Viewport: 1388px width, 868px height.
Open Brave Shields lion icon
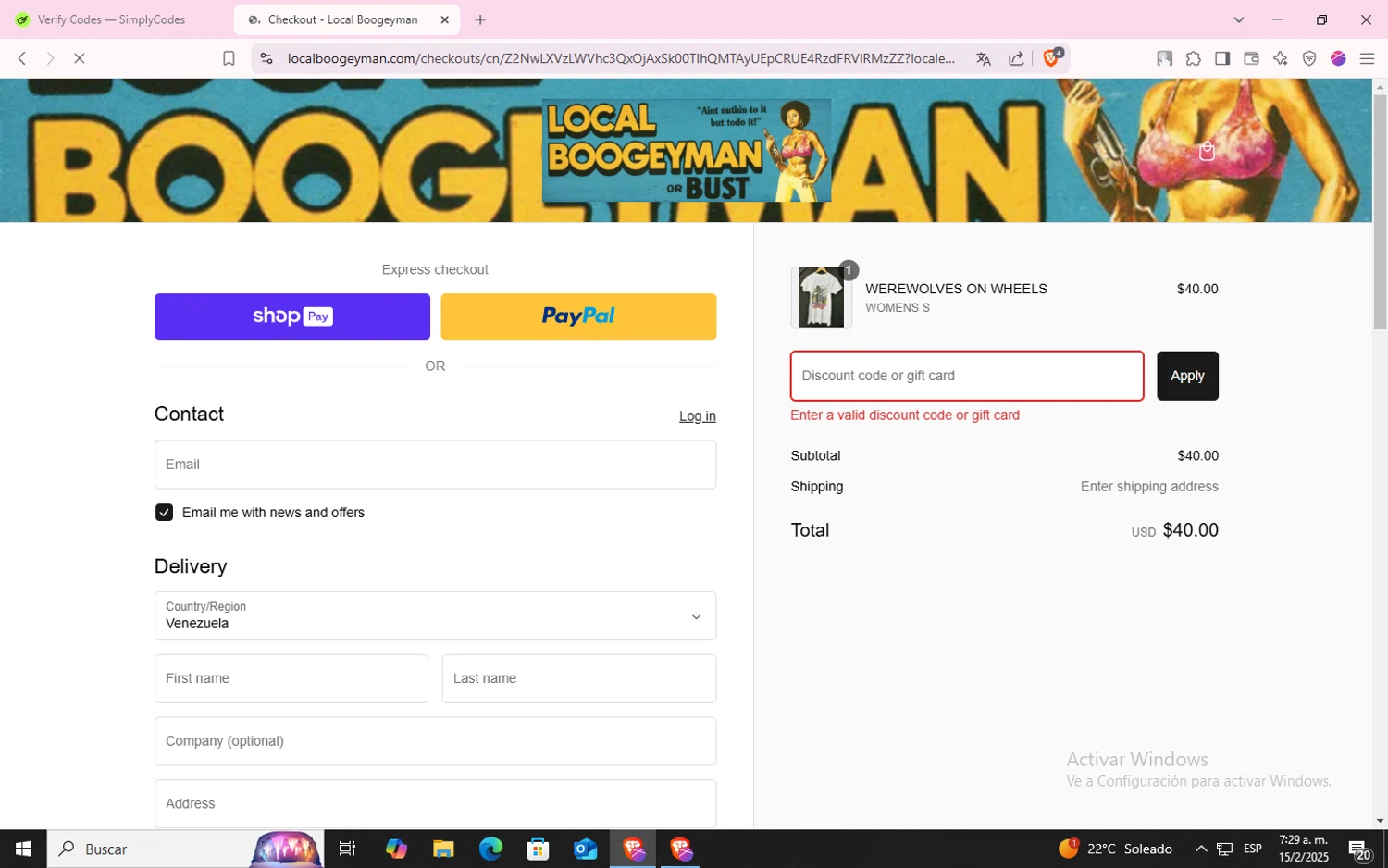(1051, 57)
